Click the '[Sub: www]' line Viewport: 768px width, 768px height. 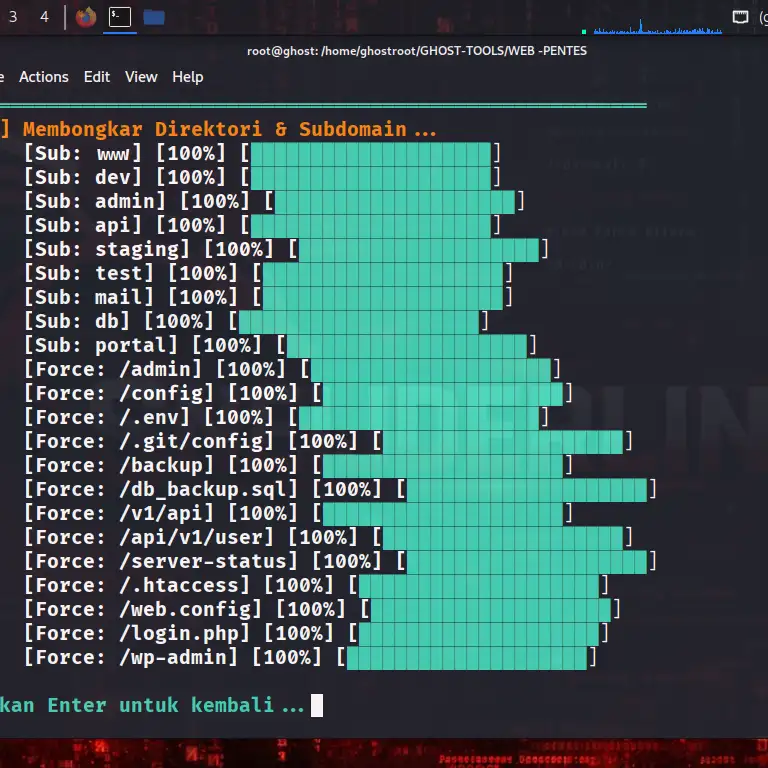262,153
